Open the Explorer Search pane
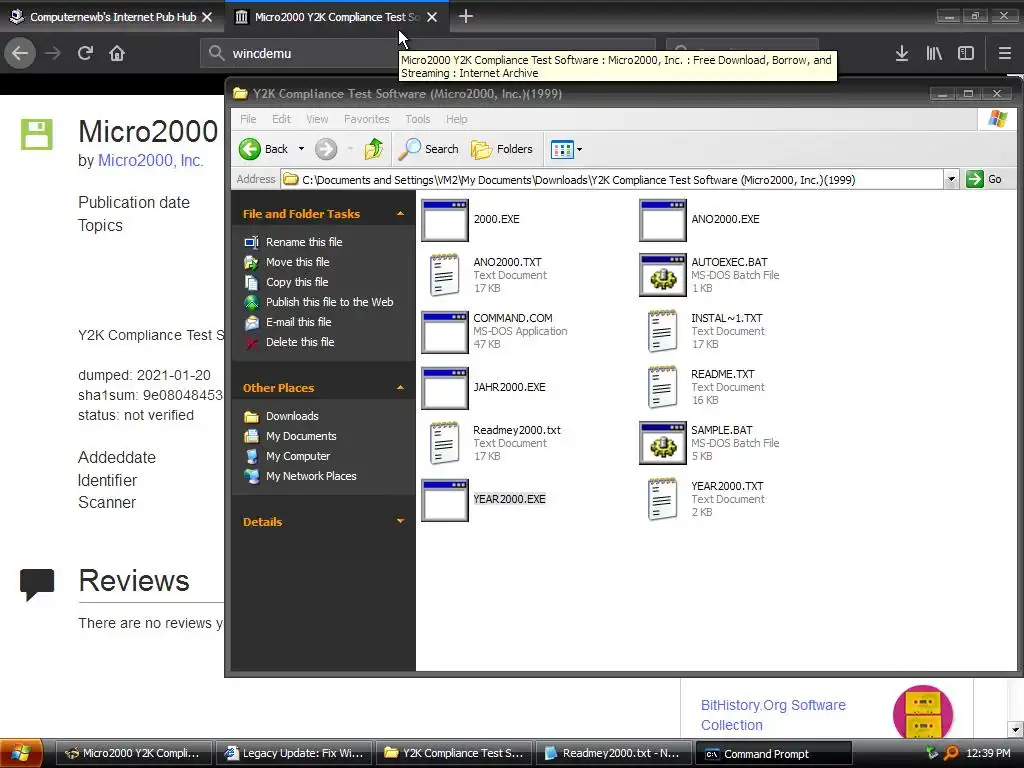The image size is (1024, 768). (x=428, y=149)
